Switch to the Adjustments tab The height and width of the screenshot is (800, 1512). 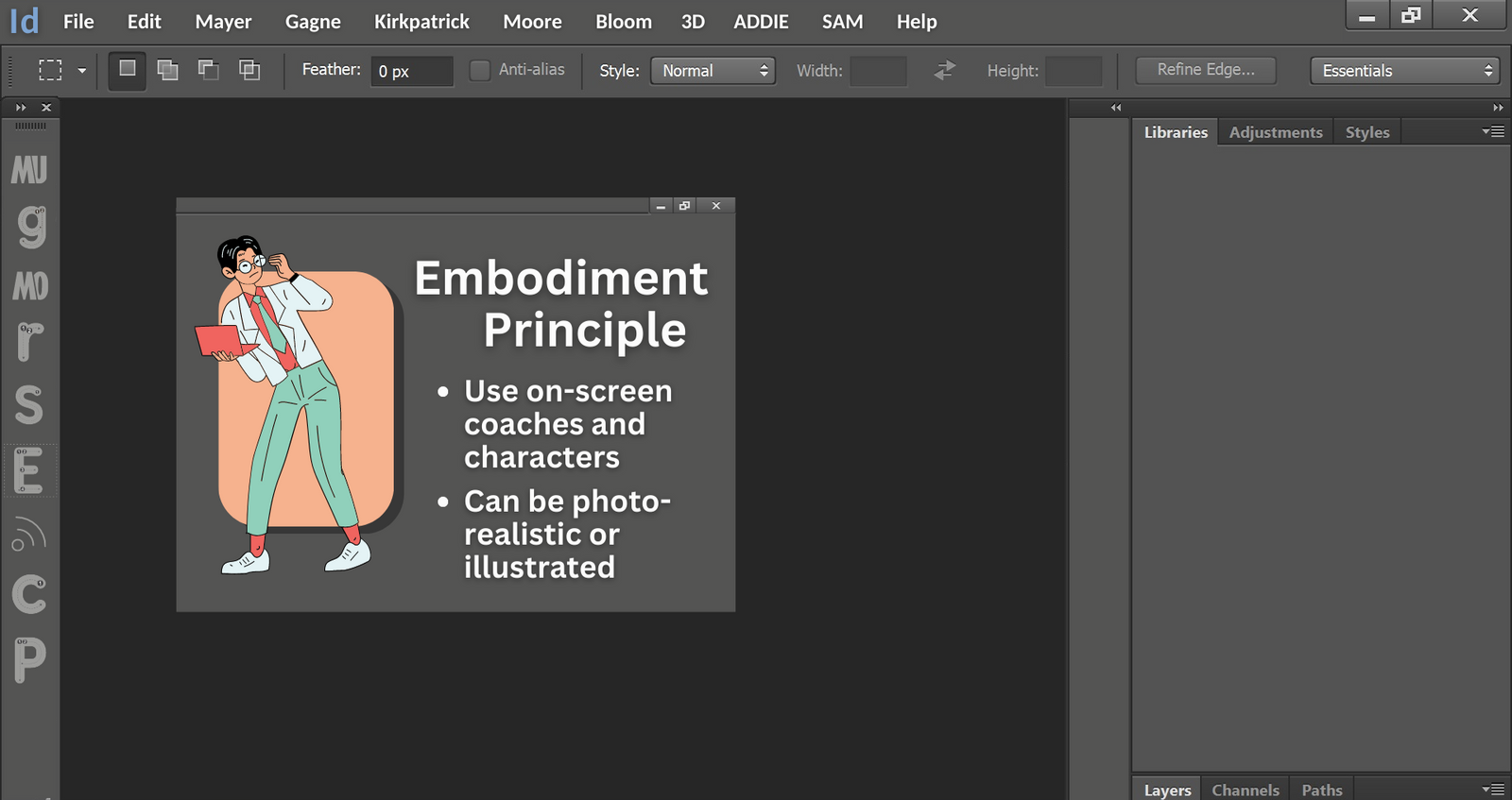click(1275, 132)
